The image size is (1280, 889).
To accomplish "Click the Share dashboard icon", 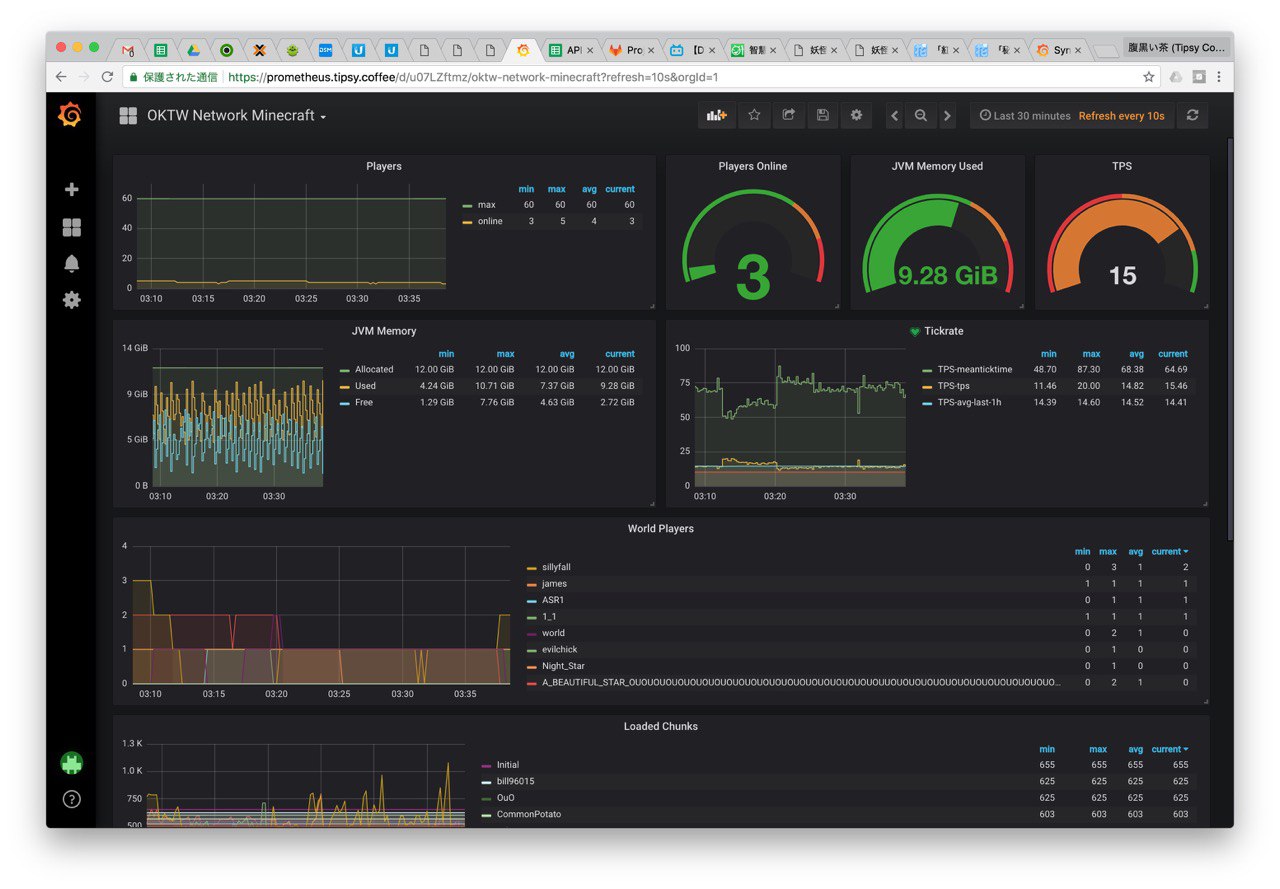I will coord(788,116).
